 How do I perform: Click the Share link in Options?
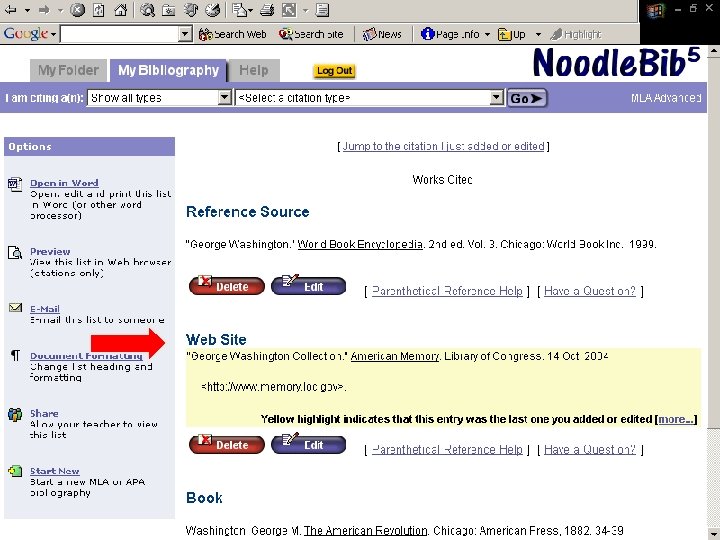(44, 413)
